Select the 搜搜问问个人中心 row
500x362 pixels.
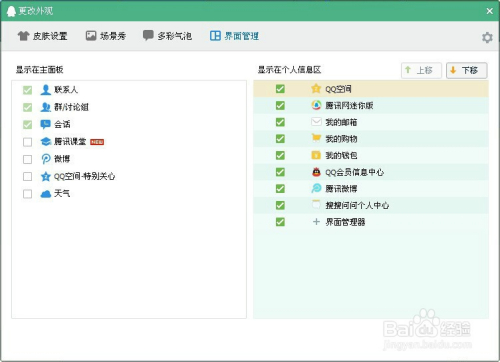tap(371, 205)
